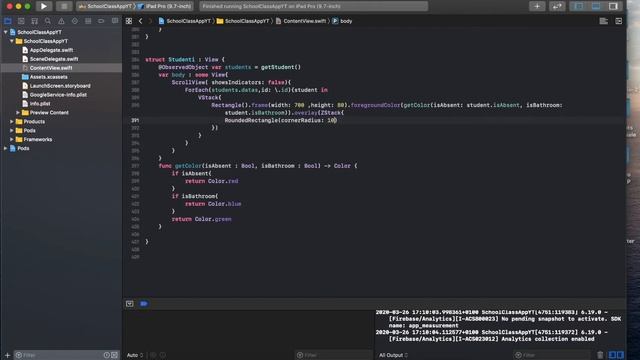Screen dimensions: 640x360
Task: Select LaunchScreen.storyboard in the navigator
Action: pyautogui.click(x=60, y=86)
